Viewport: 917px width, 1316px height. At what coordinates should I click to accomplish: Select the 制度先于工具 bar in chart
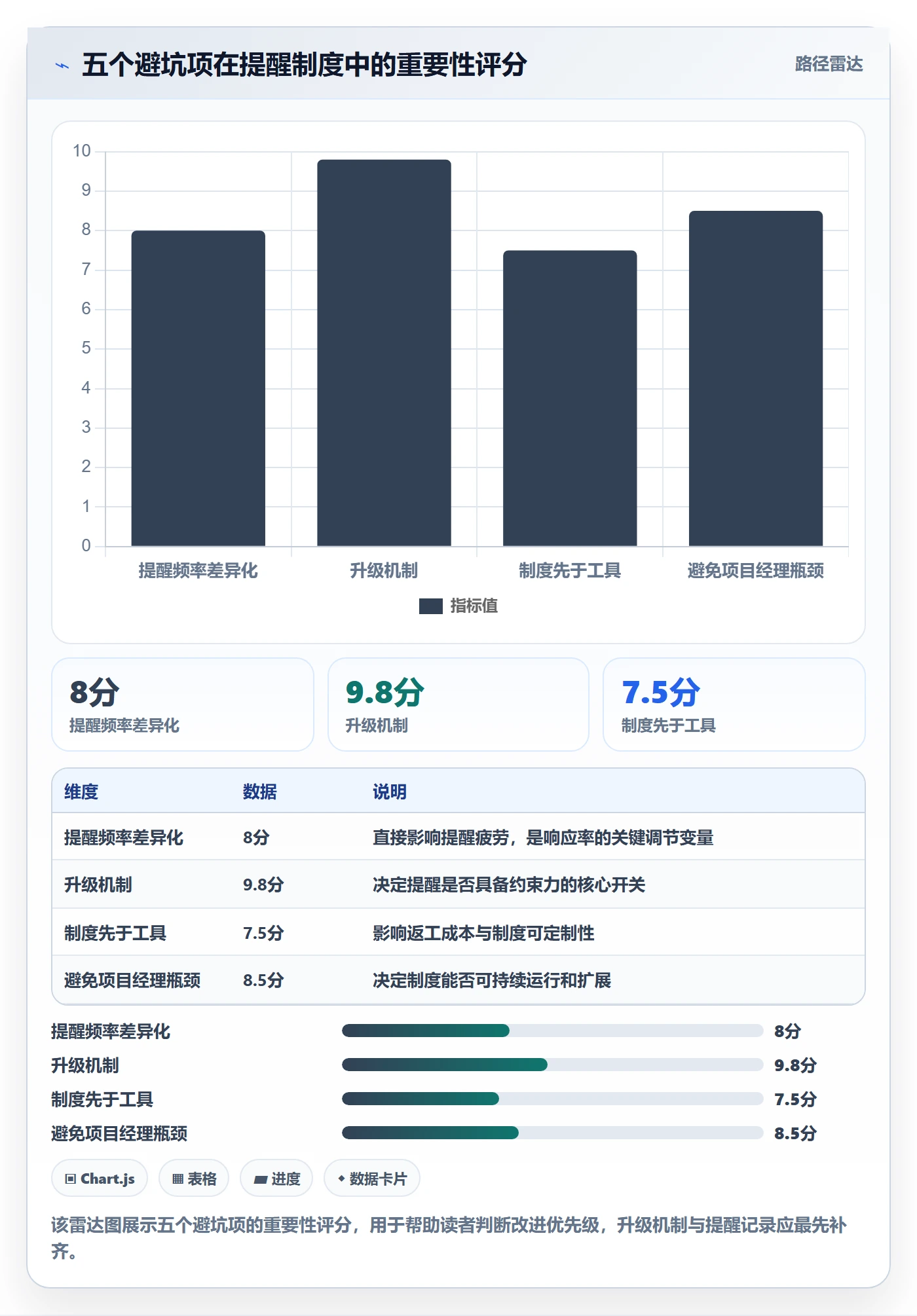pos(570,398)
